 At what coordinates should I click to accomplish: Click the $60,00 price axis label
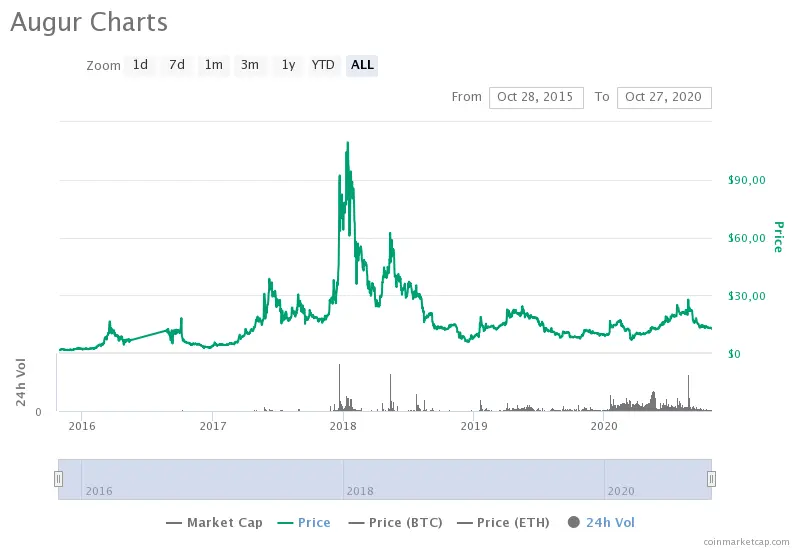coord(747,238)
